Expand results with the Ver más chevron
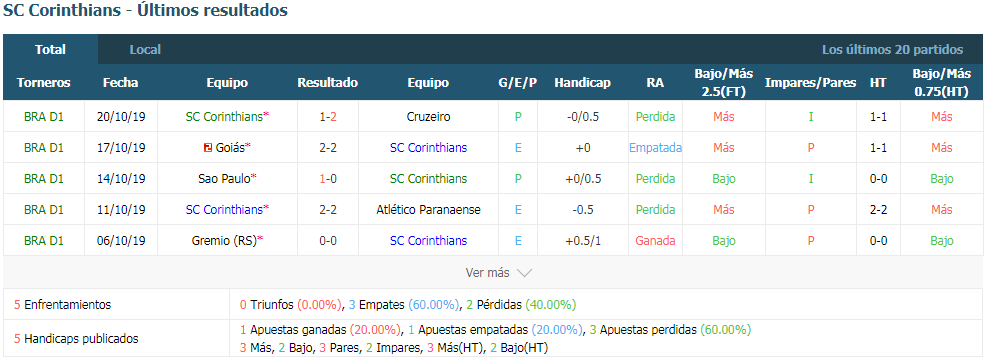984x364 pixels. [x=525, y=273]
